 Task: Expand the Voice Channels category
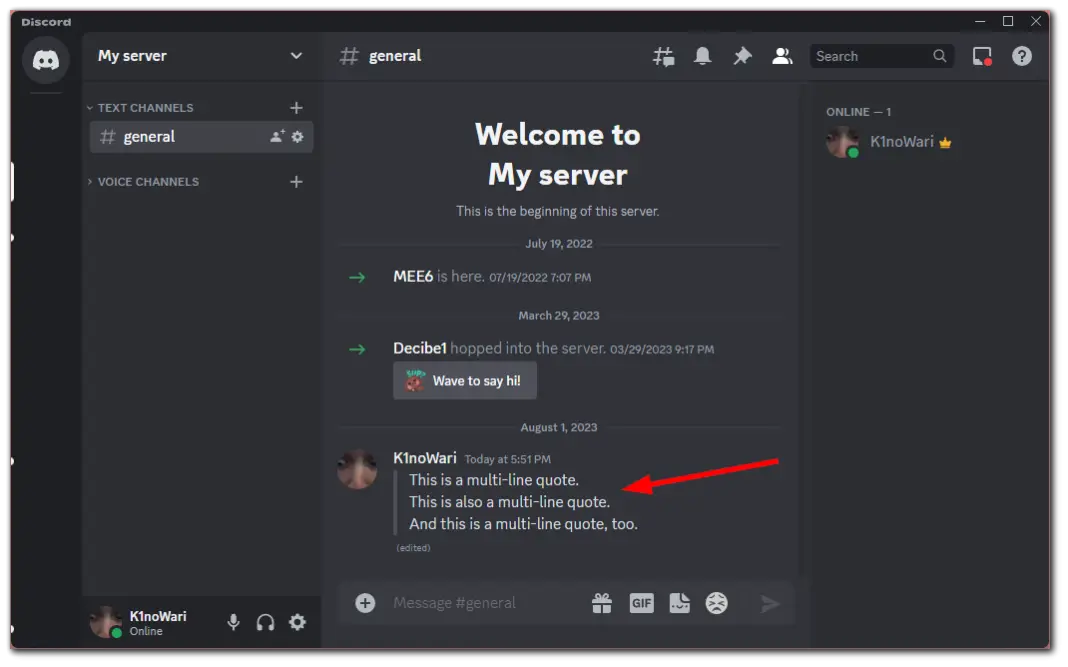click(147, 181)
